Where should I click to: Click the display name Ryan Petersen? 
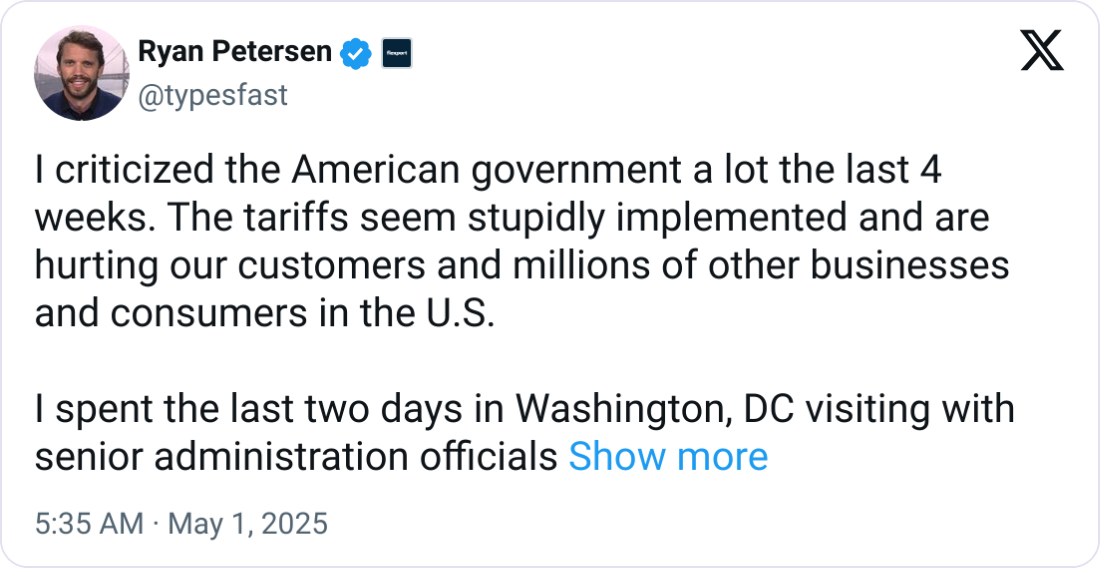235,52
